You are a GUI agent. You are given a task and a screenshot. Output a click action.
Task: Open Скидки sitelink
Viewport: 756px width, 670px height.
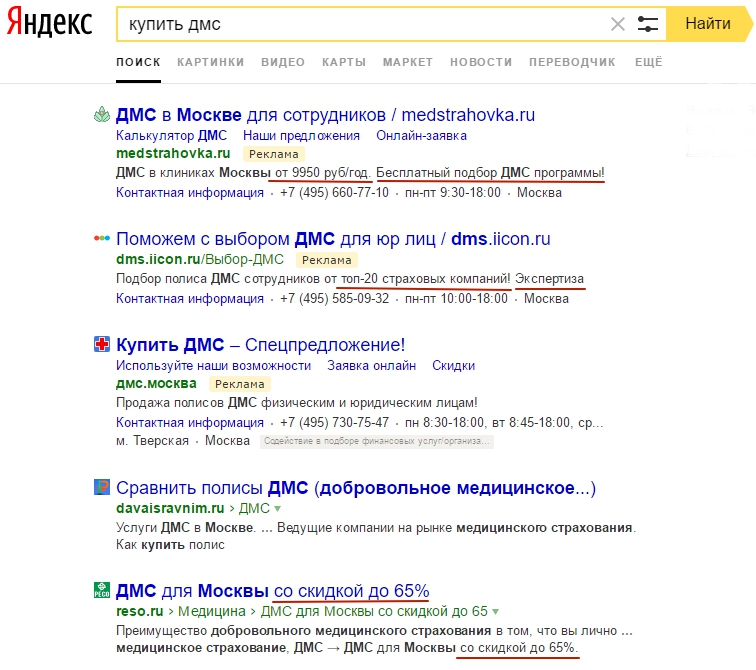coord(454,365)
